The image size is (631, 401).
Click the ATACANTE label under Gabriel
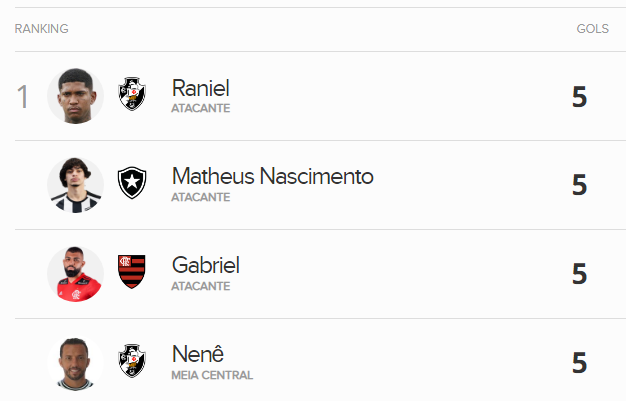pos(201,287)
